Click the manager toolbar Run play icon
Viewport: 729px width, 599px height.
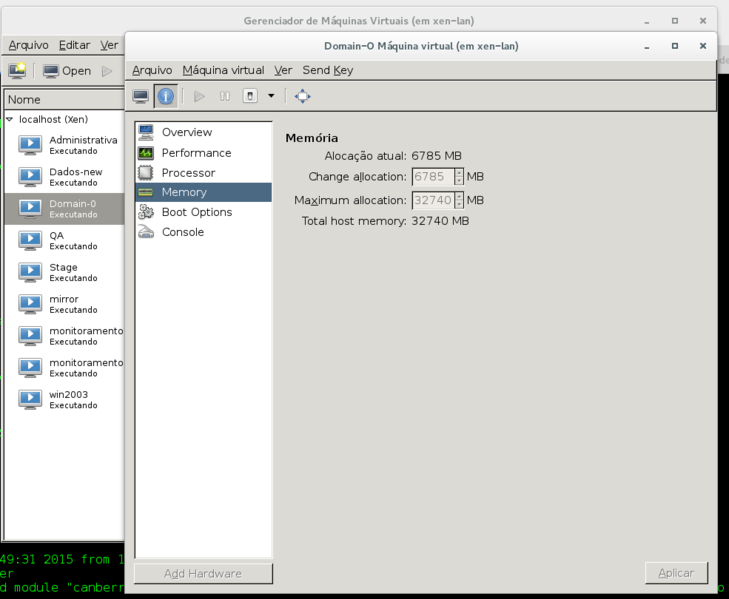107,71
